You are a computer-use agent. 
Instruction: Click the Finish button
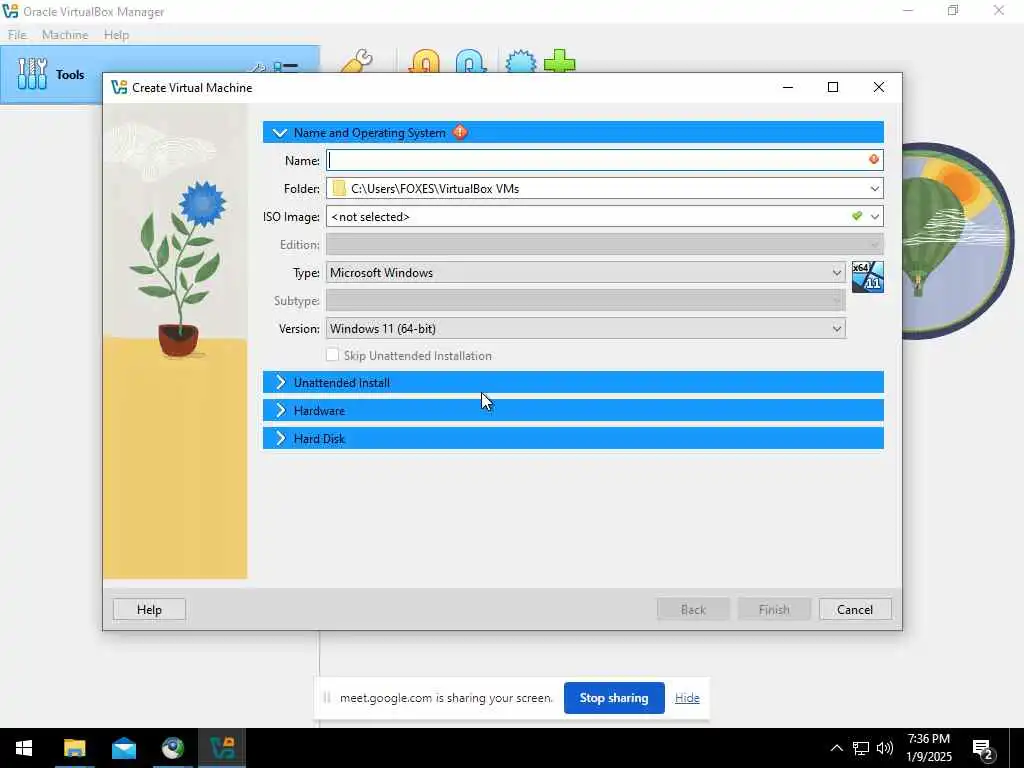click(774, 609)
